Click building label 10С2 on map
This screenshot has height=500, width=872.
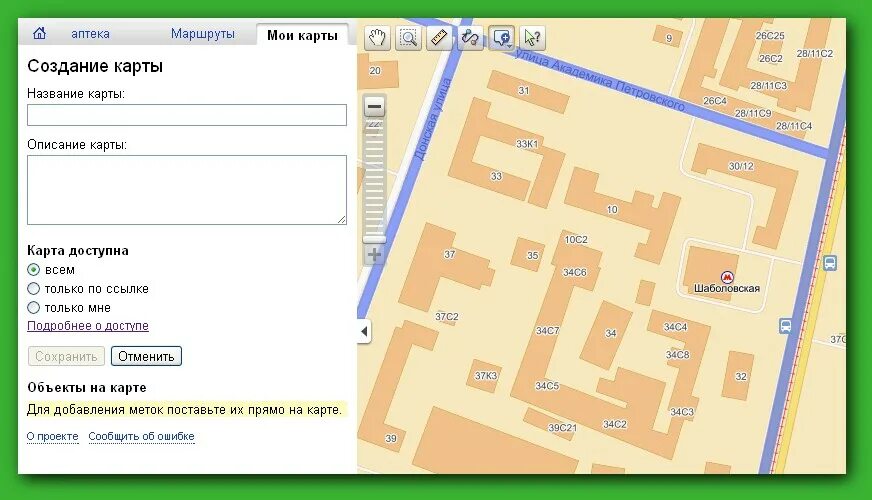click(576, 240)
